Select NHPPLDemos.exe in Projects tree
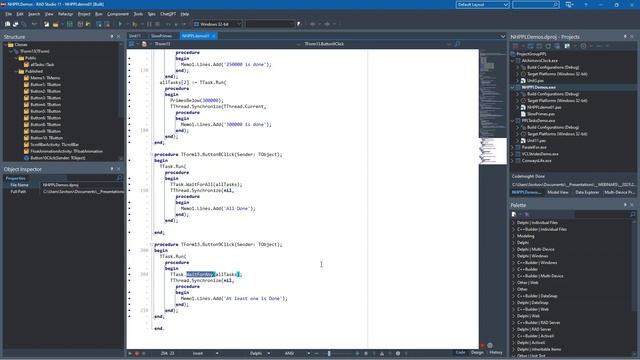Screen dimensions: 640x360 click(538, 87)
